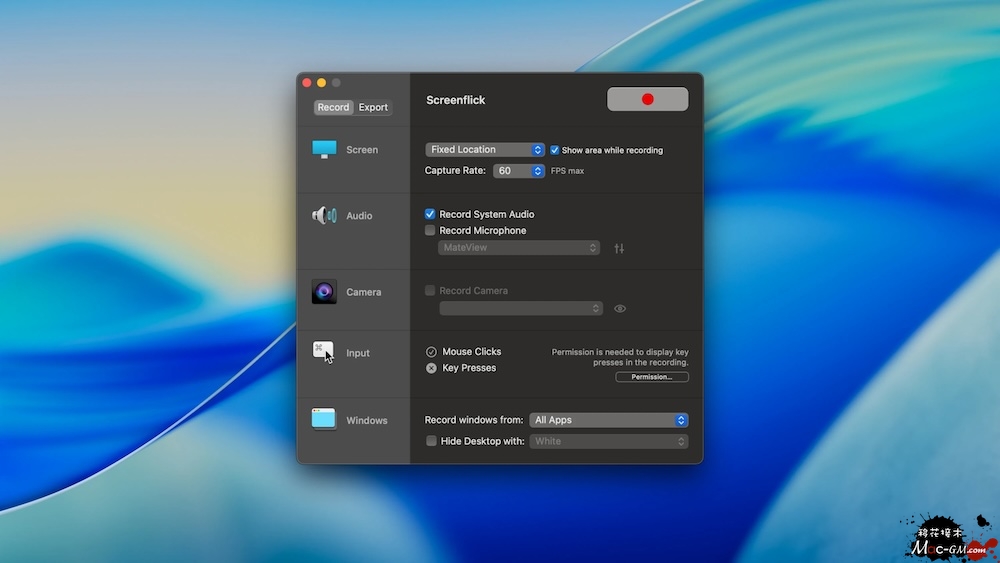The image size is (1000, 563).
Task: Click the Screen label in sidebar
Action: (362, 150)
